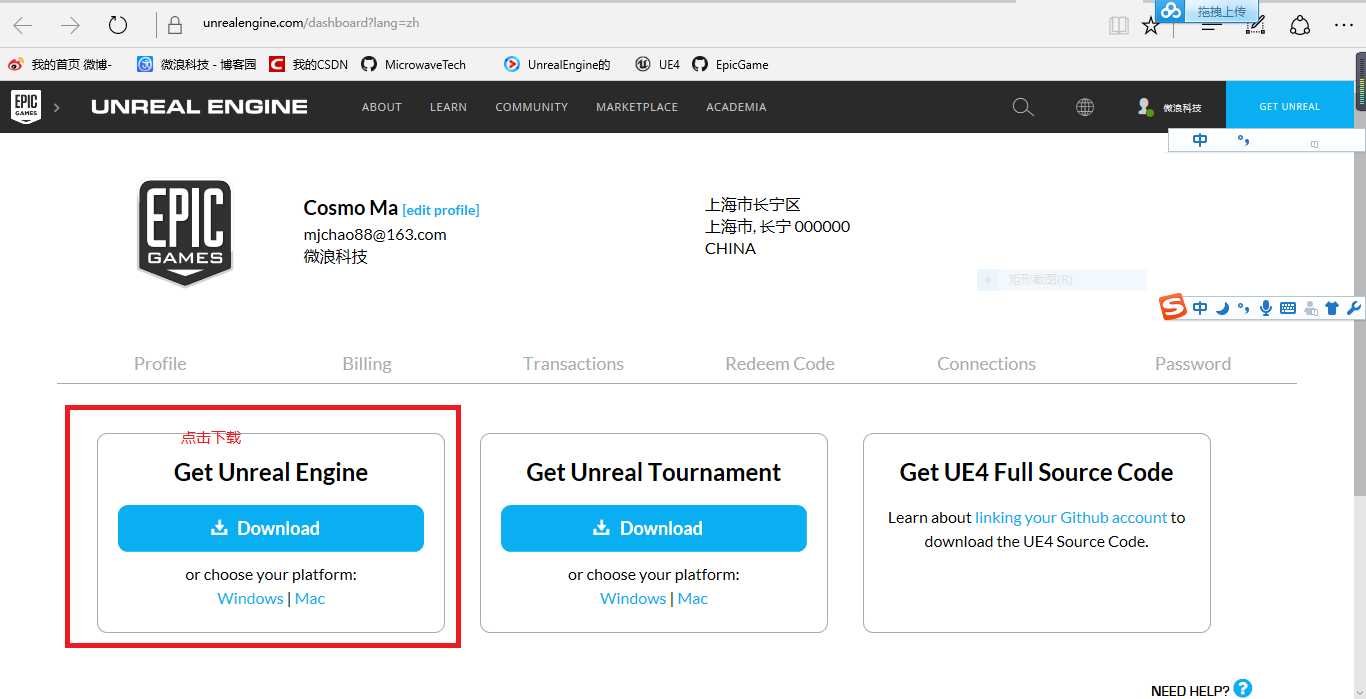Screen dimensions: 1366x699
Task: Open the Sogou skin shirt icon
Action: click(1332, 308)
